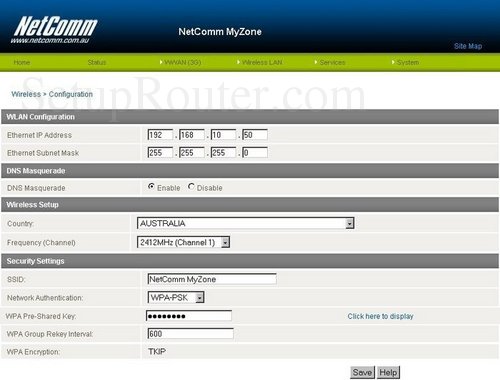The width and height of the screenshot is (500, 380).
Task: Focus subnet mask third octet field
Action: point(223,153)
